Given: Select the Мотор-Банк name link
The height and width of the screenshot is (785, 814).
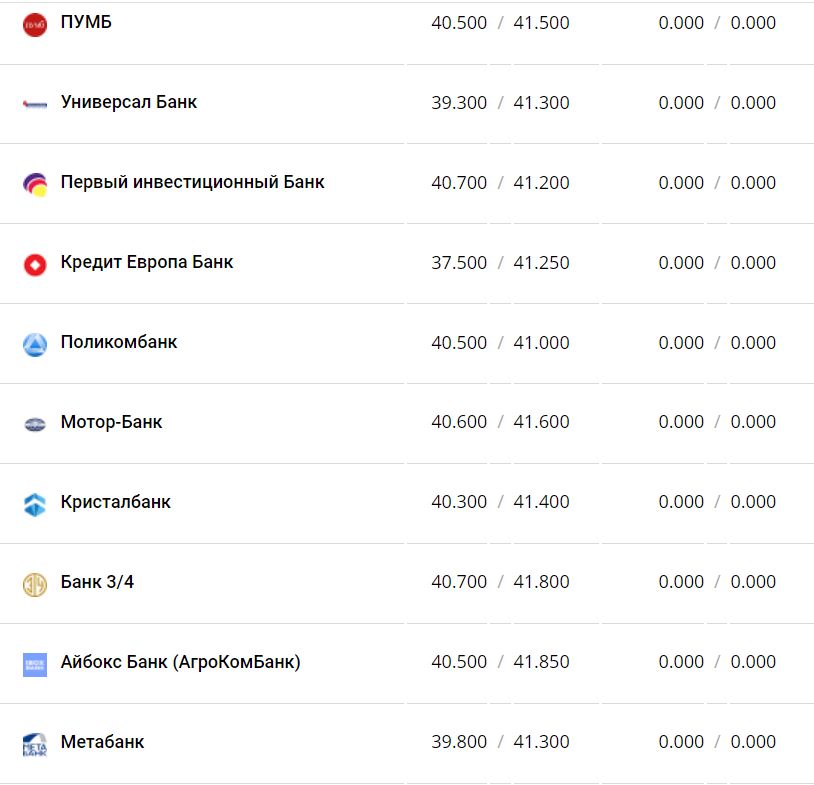Looking at the screenshot, I should coord(111,422).
